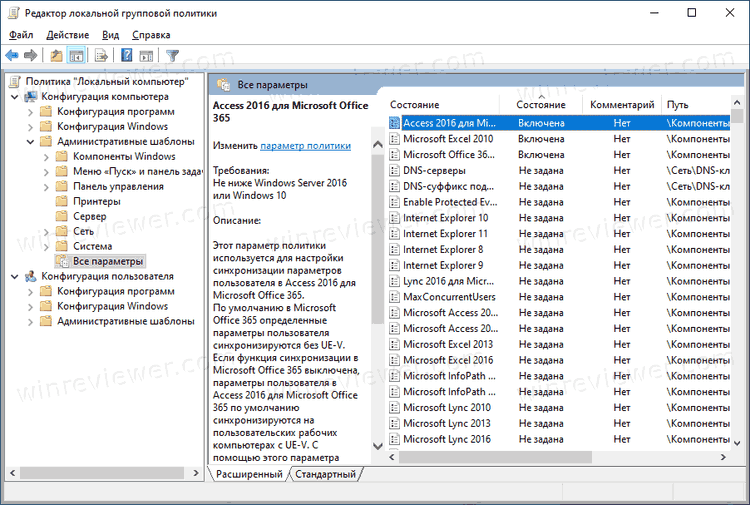Toggle the Show/Hide action pane icon
750x505 pixels.
(146, 55)
